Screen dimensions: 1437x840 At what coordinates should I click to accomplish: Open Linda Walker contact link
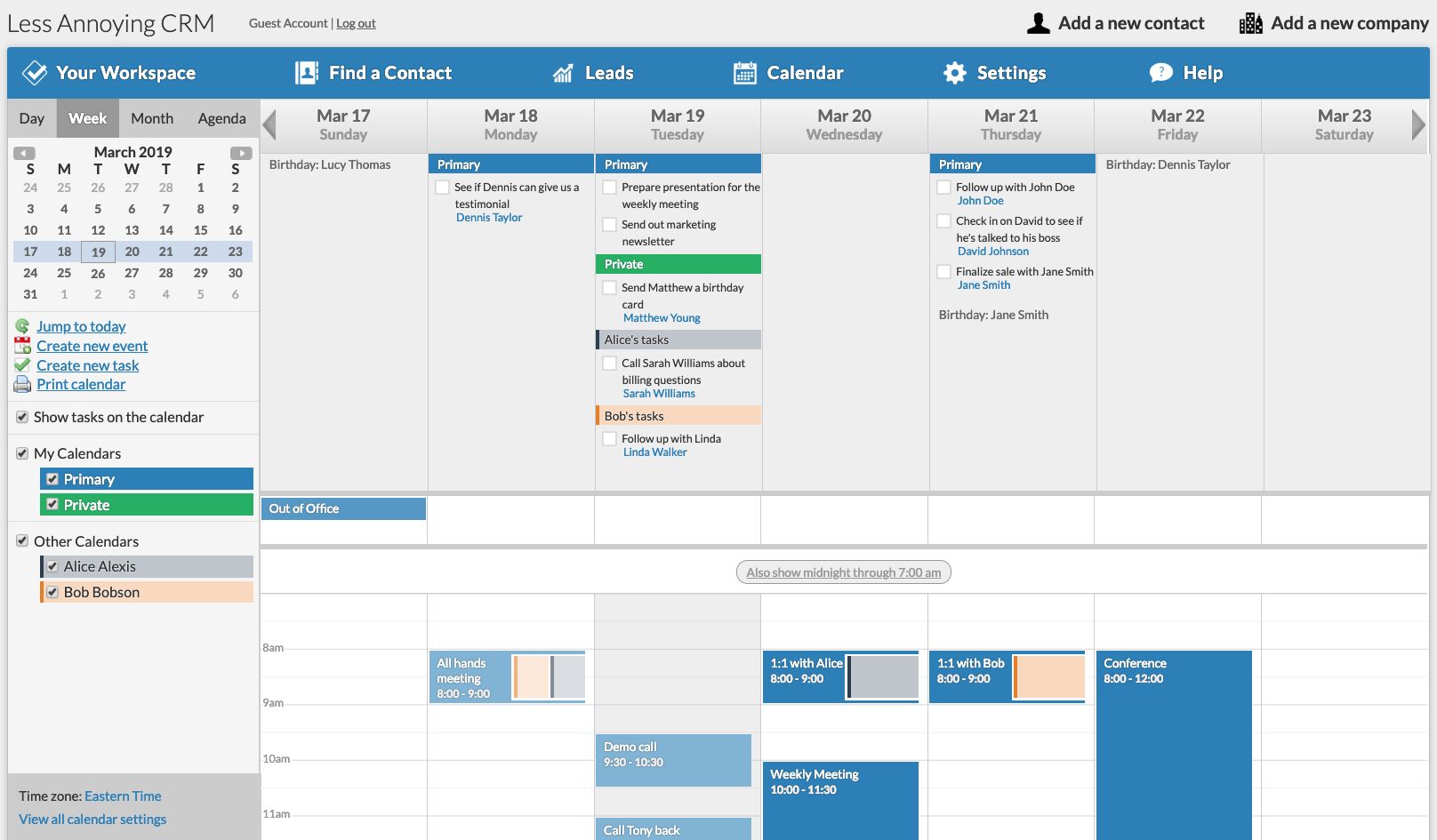[x=655, y=452]
